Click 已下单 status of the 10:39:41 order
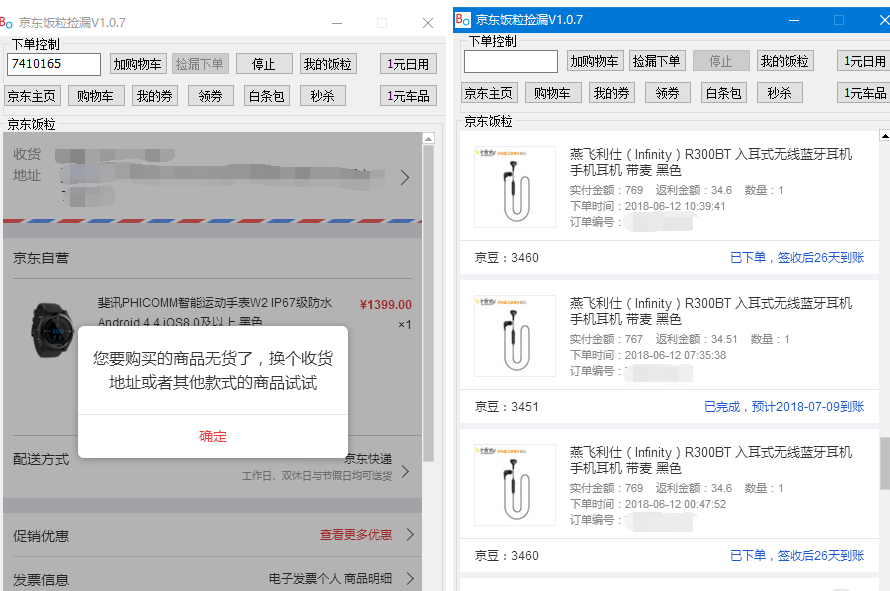The height and width of the screenshot is (591, 890). pyautogui.click(x=797, y=258)
